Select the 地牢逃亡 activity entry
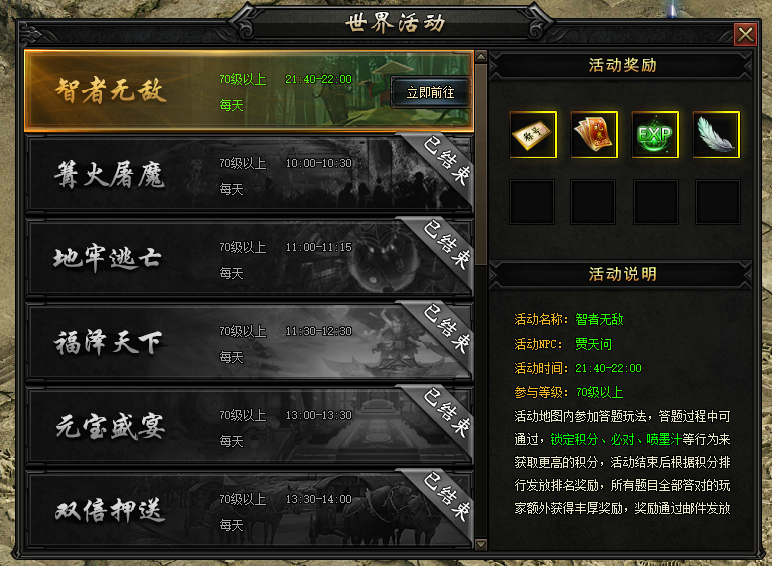 tap(249, 258)
